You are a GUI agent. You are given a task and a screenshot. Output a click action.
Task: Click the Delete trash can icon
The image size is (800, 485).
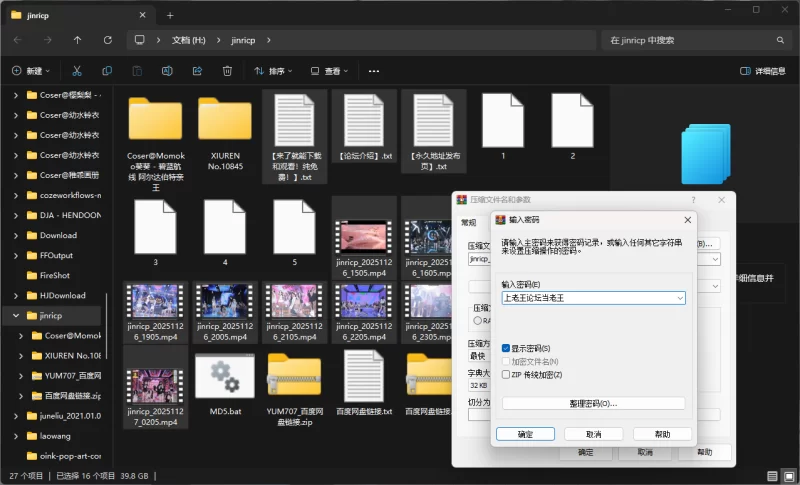click(x=227, y=71)
